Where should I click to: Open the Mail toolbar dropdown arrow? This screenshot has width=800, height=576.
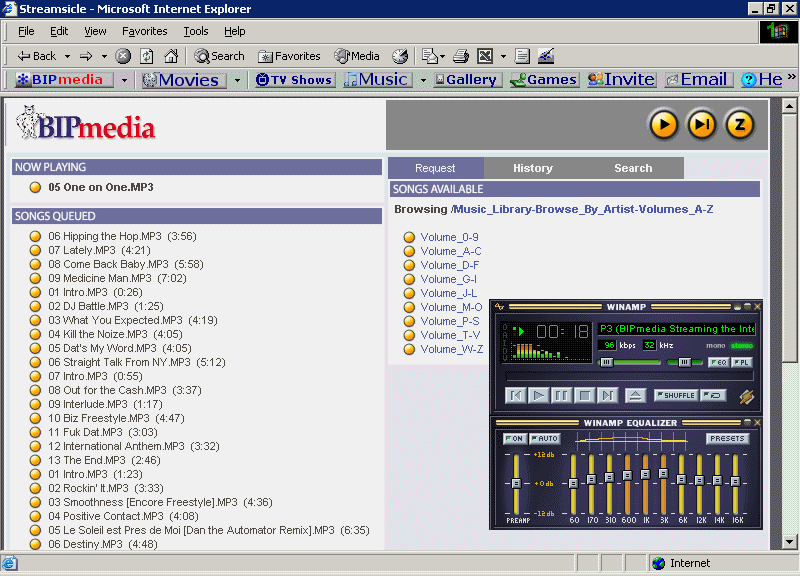click(x=442, y=56)
